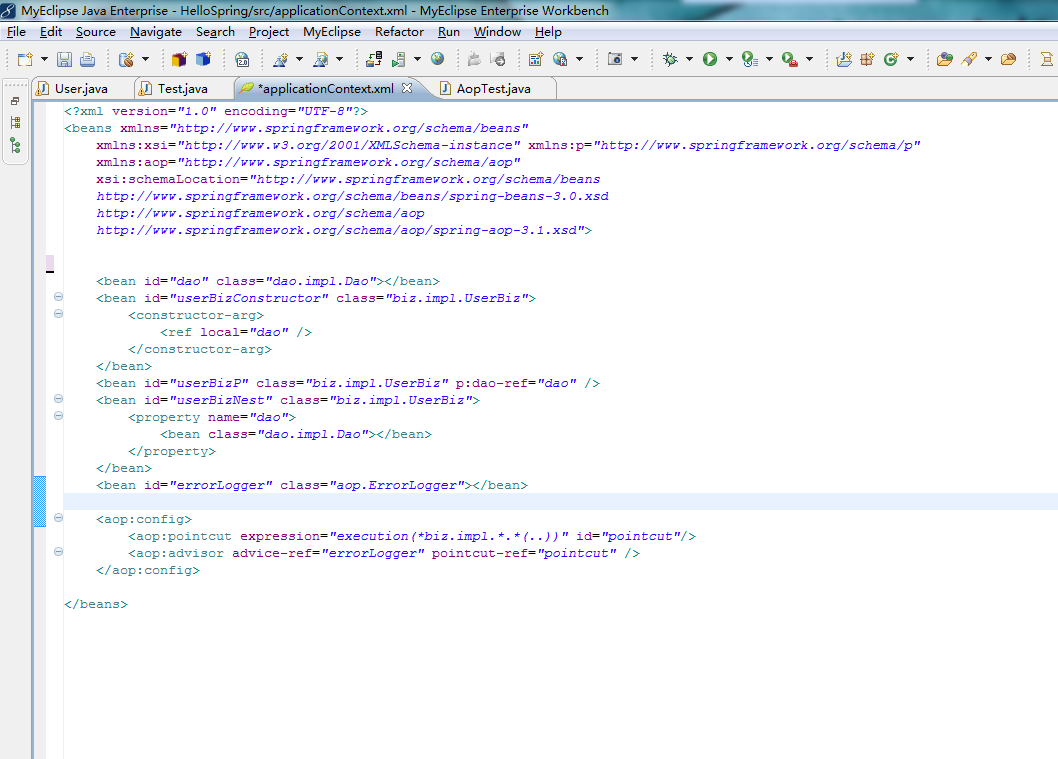Click the yellow-purple new package cube icon
Screen dimensions: 1058x759
[179, 59]
